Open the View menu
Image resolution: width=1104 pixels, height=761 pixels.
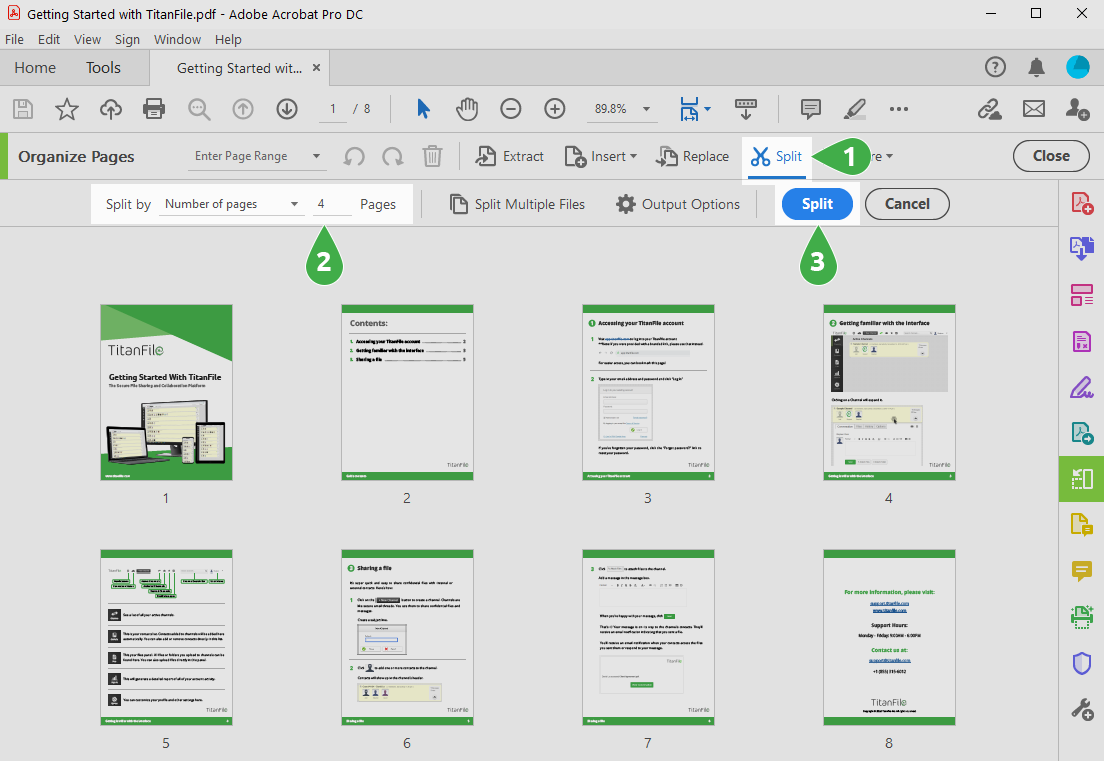(87, 39)
